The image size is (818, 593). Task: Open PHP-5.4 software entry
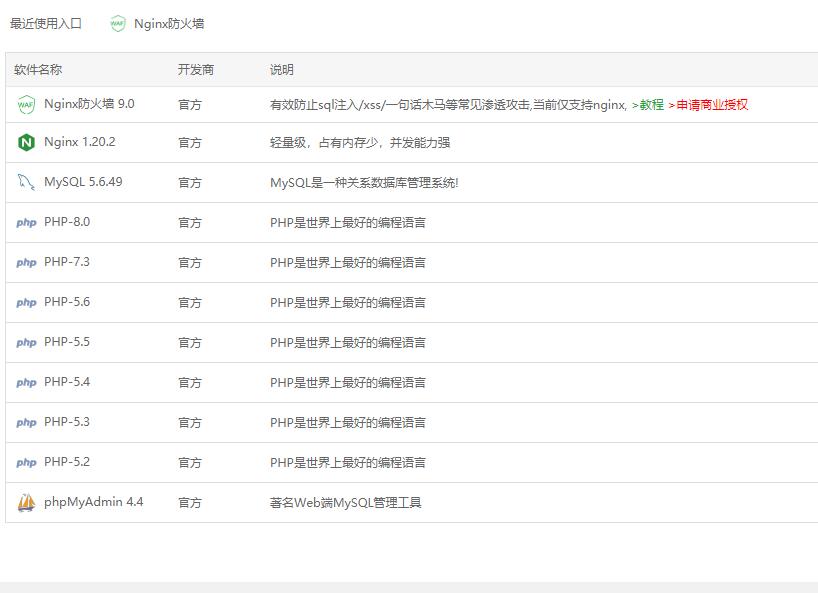[x=67, y=382]
